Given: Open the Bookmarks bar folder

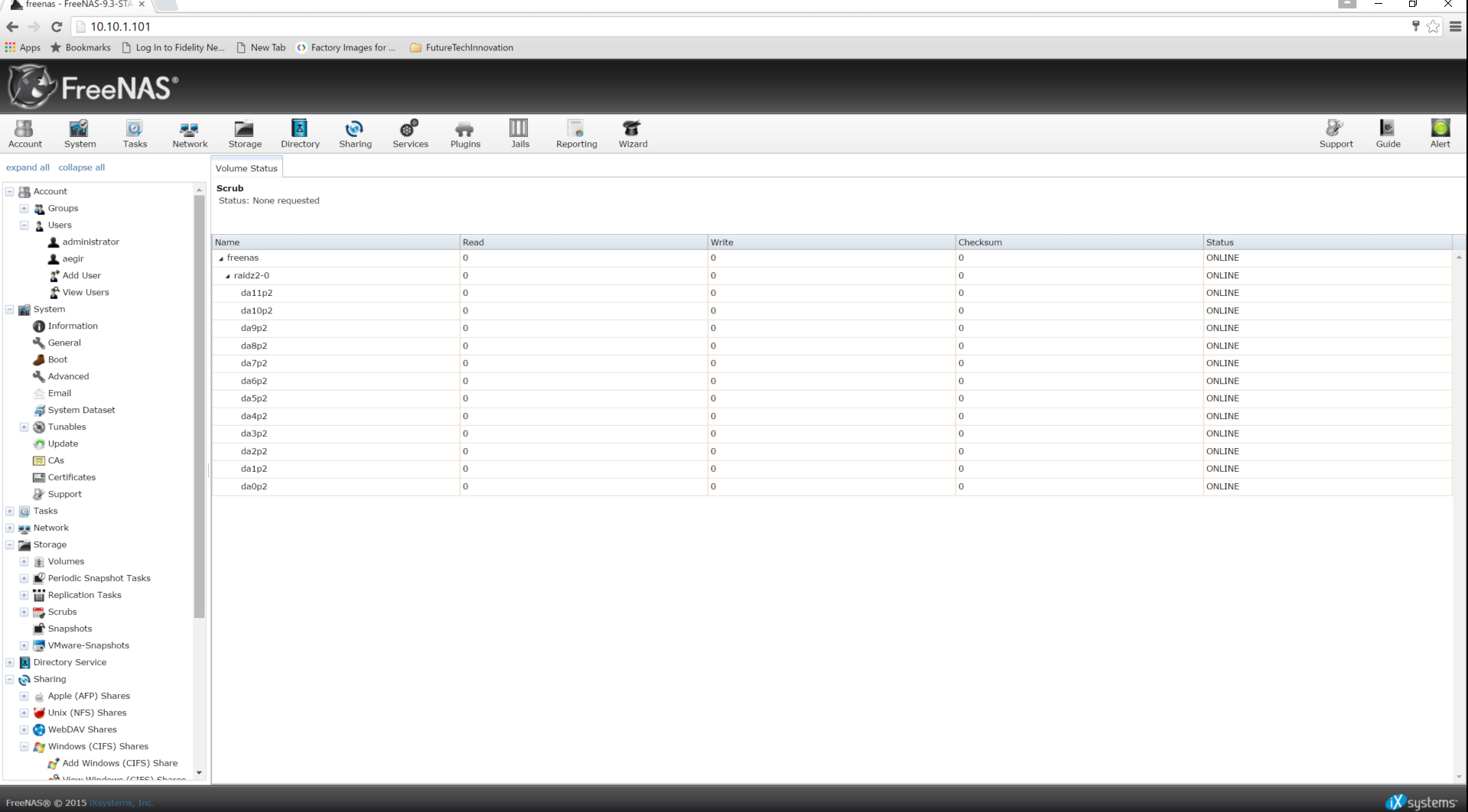Looking at the screenshot, I should pos(80,47).
